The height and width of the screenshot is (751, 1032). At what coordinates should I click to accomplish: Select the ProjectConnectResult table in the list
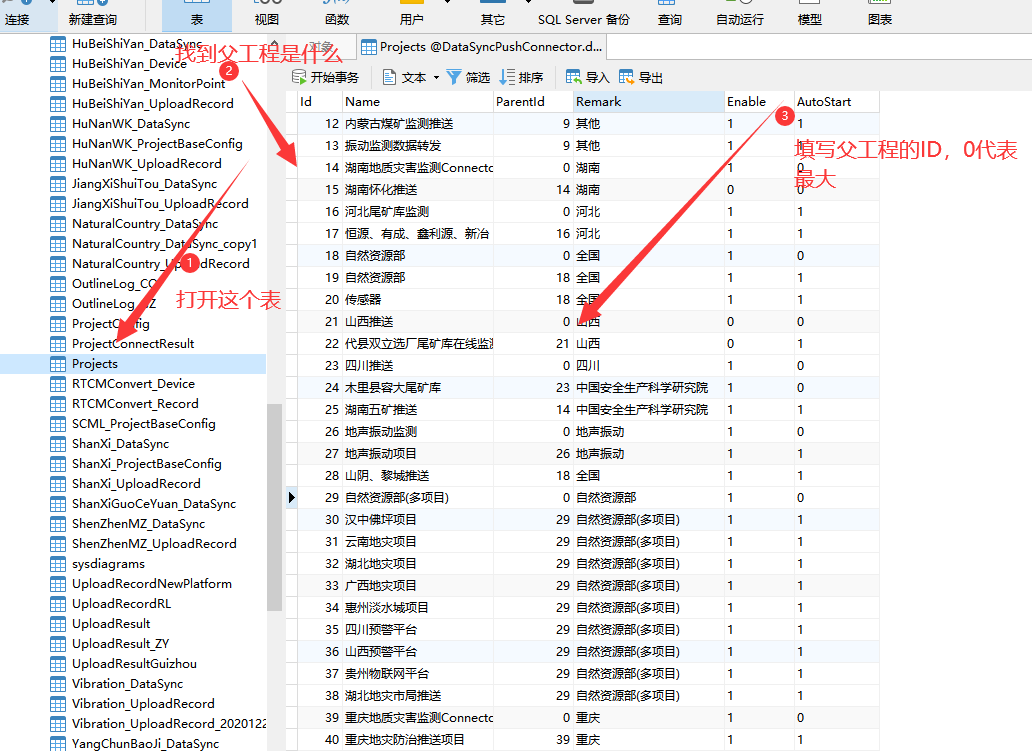click(x=133, y=344)
